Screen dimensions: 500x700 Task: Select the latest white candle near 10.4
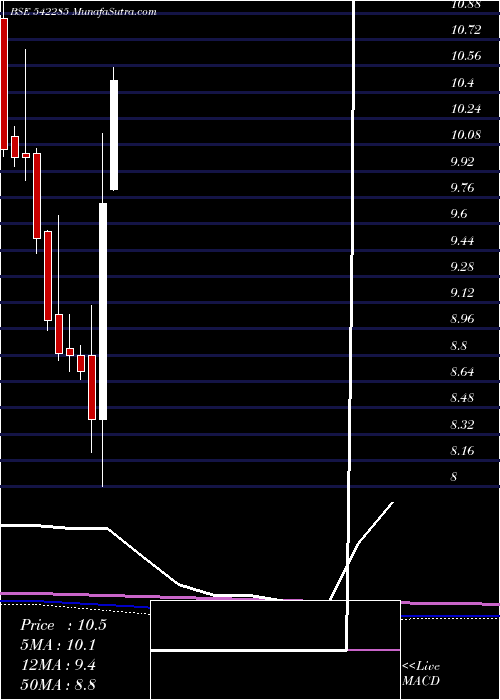coord(114,135)
